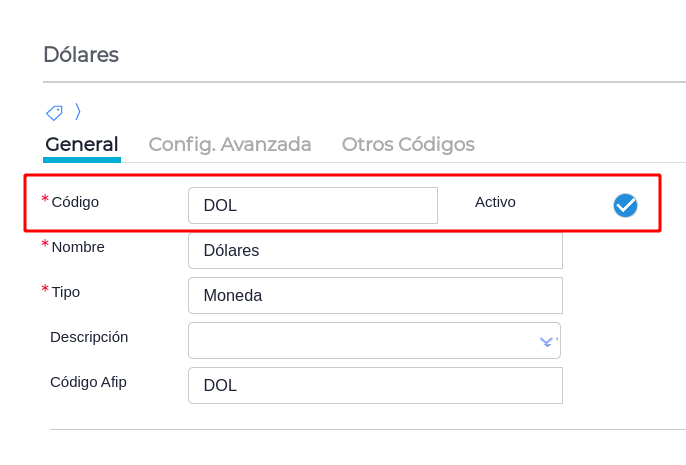The height and width of the screenshot is (465, 686).
Task: Click the Código Afip label
Action: 88,381
